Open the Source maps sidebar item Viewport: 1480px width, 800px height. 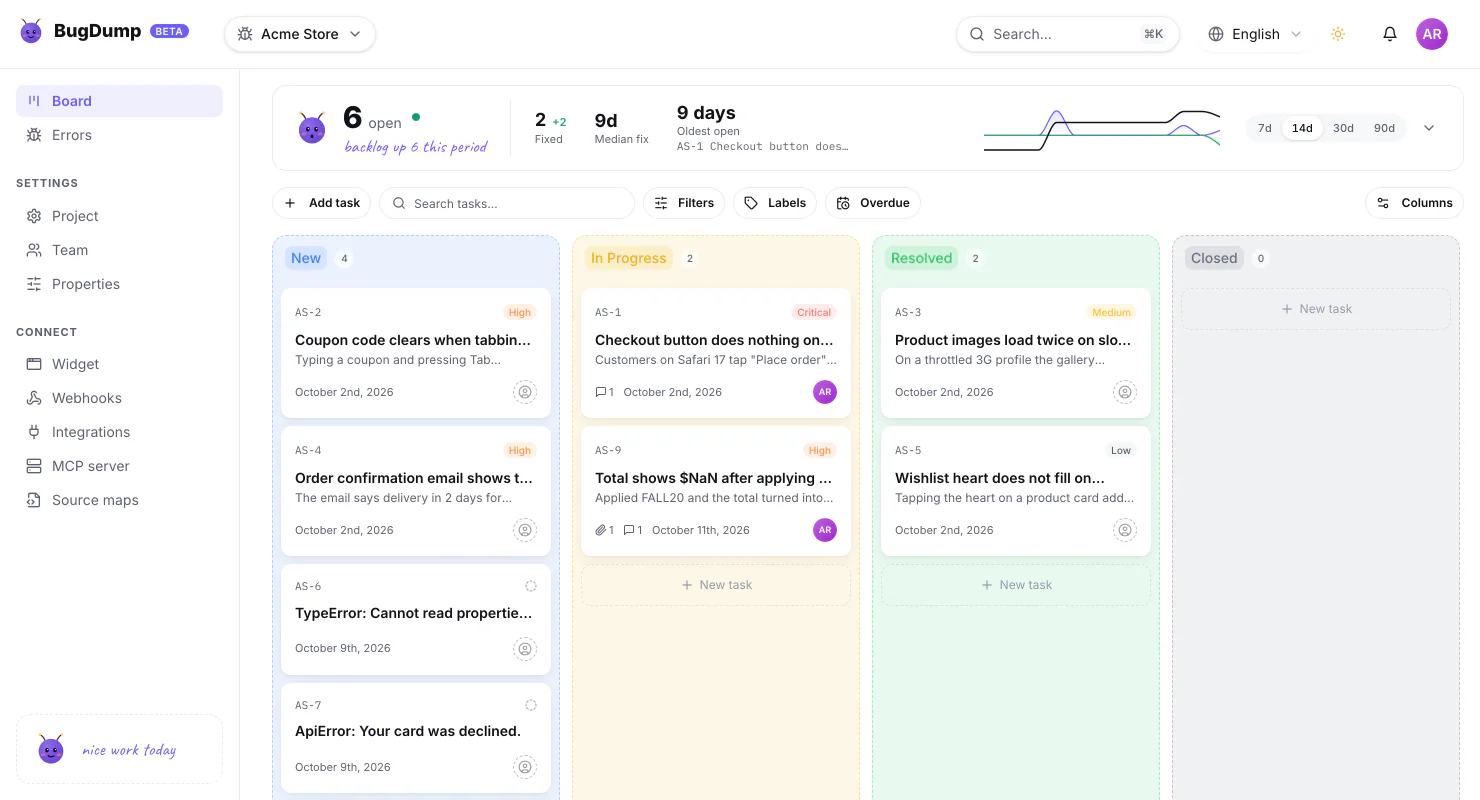pyautogui.click(x=119, y=500)
